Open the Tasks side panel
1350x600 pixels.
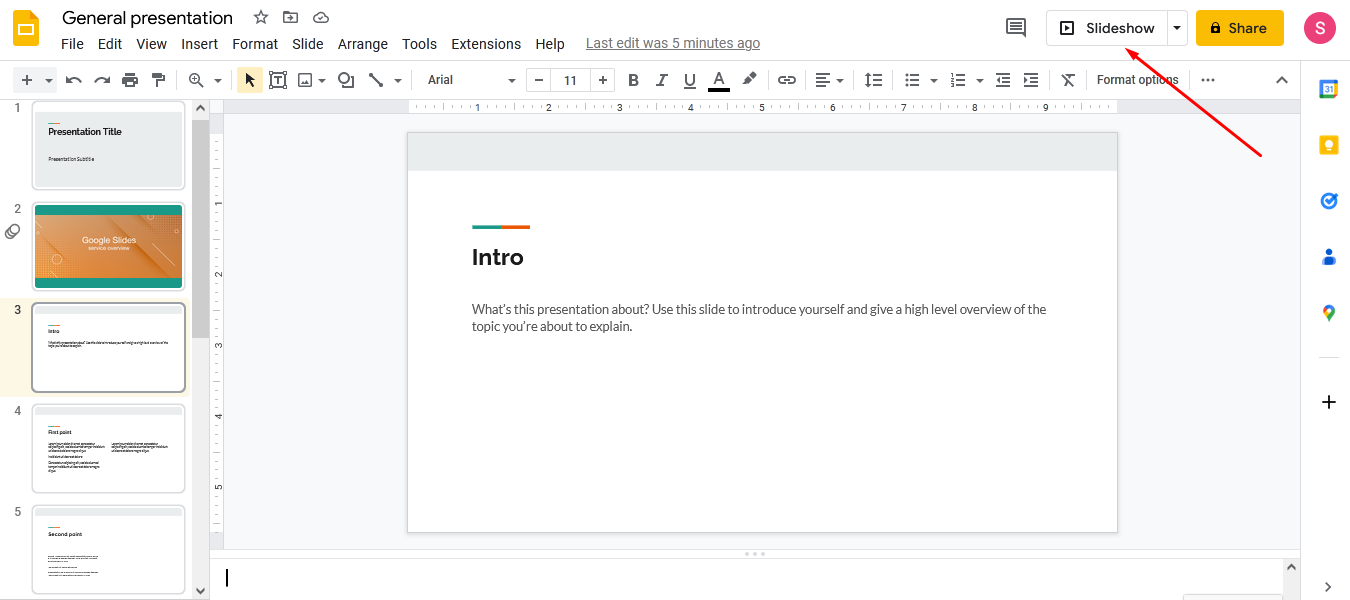(1328, 200)
